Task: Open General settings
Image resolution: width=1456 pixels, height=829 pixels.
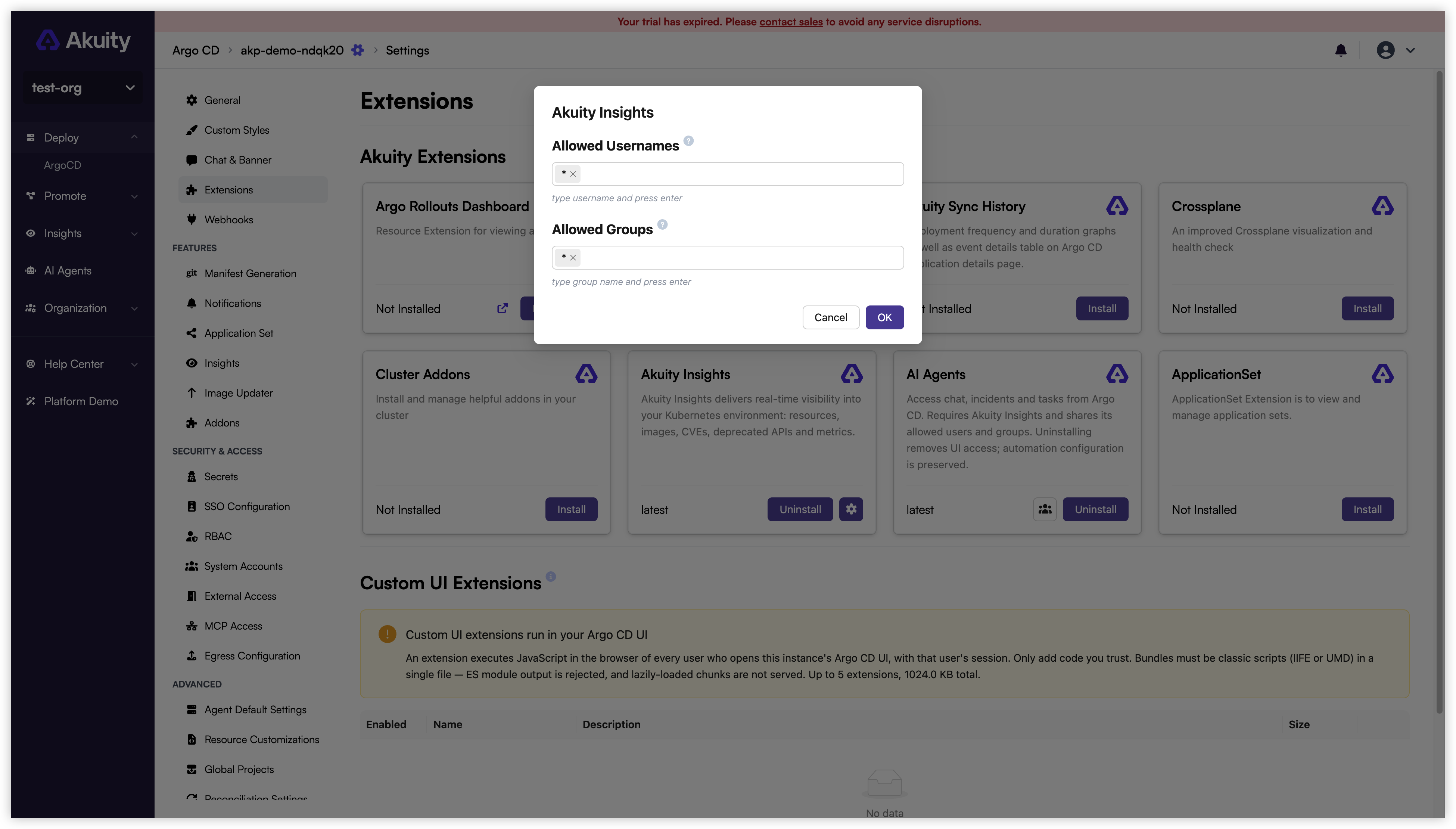Action: click(253, 100)
